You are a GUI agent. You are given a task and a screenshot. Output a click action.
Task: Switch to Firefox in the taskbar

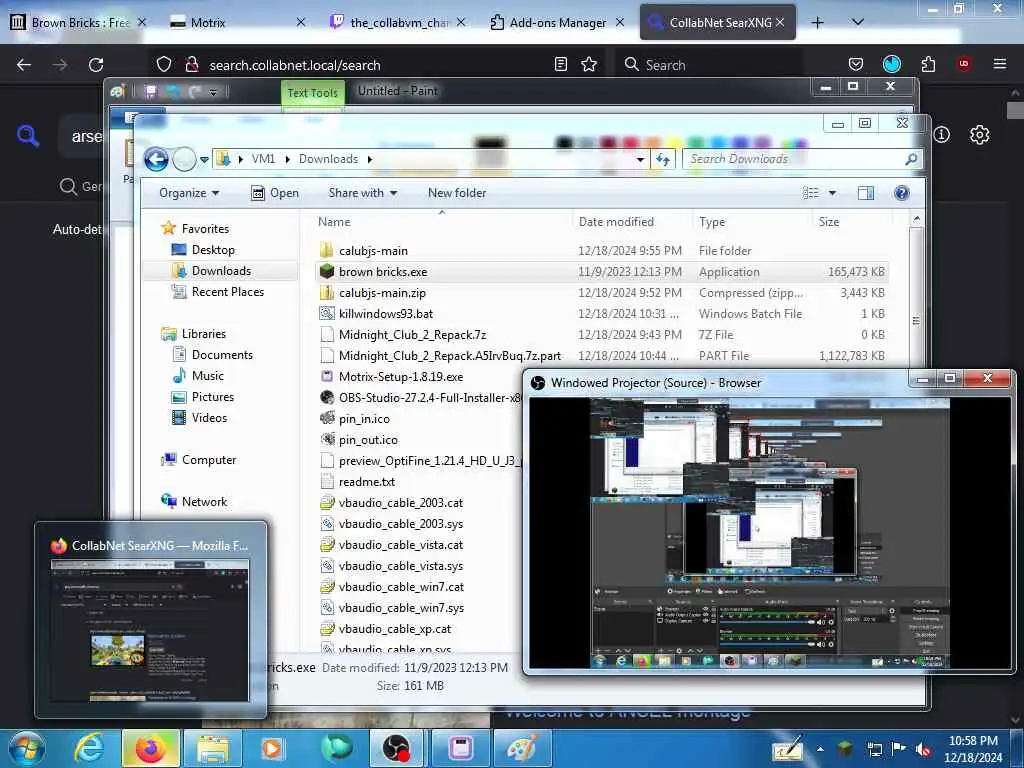pyautogui.click(x=150, y=748)
